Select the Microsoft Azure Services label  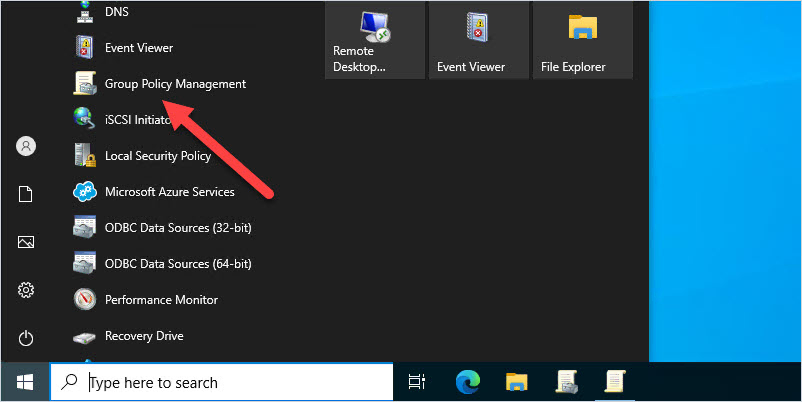click(170, 192)
